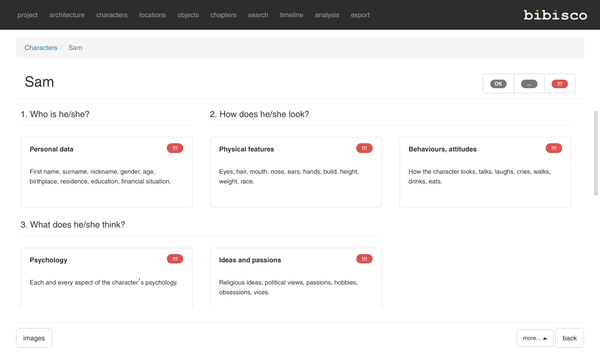Viewport: 600px width, 363px height.
Task: Click 'Each and every aspect' description text
Action: 104,282
